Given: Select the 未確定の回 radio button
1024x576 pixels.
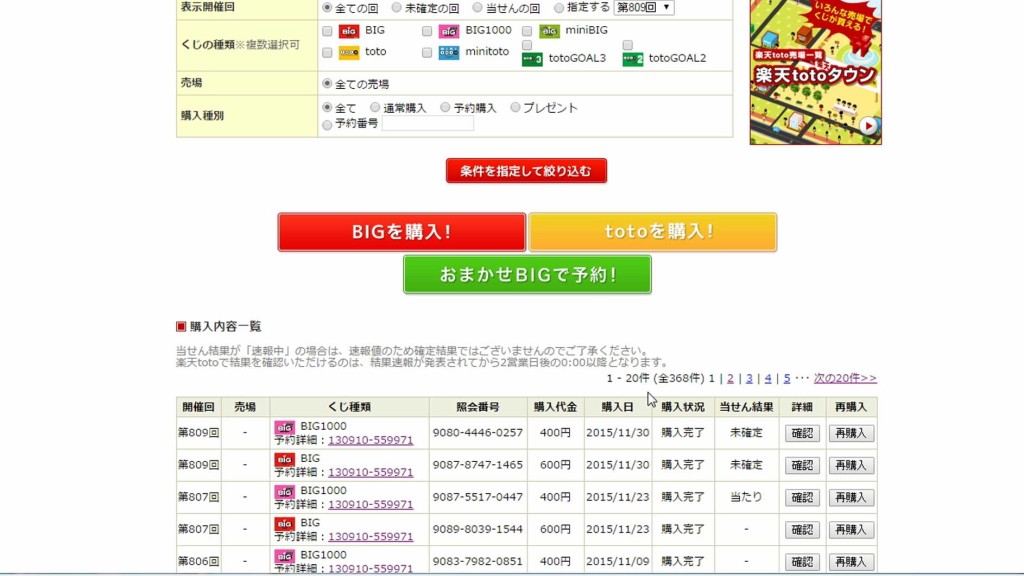Looking at the screenshot, I should (397, 7).
